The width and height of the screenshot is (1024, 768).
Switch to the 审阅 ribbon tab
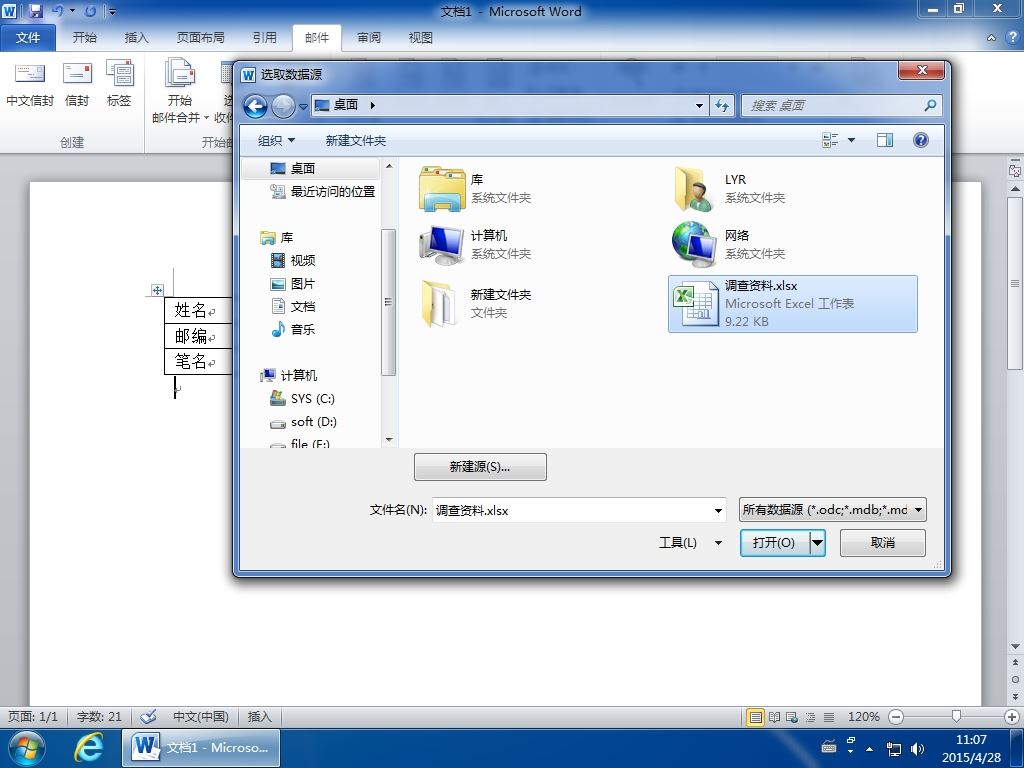pyautogui.click(x=369, y=38)
